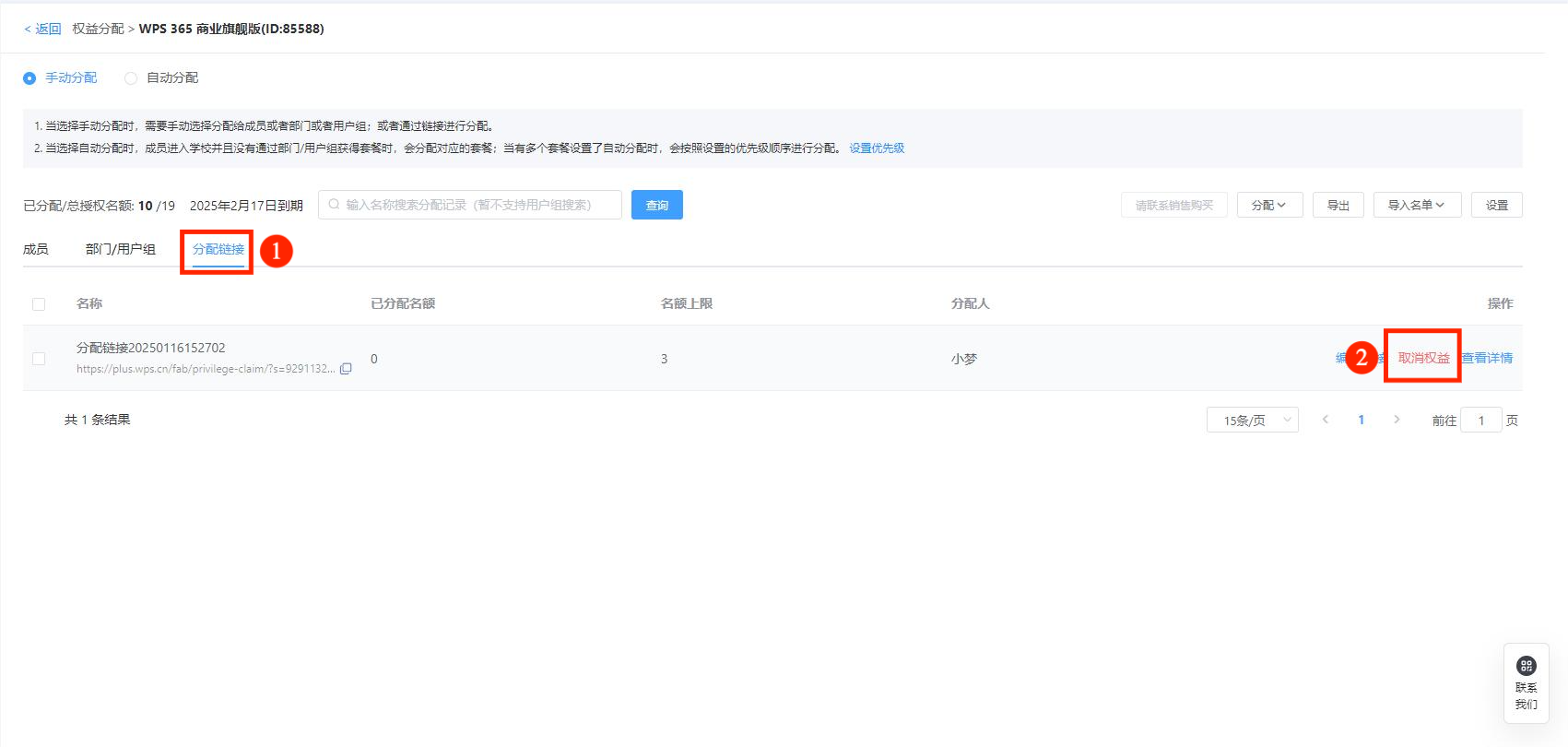Click the 导出 export button
This screenshot has width=1568, height=747.
1338,205
